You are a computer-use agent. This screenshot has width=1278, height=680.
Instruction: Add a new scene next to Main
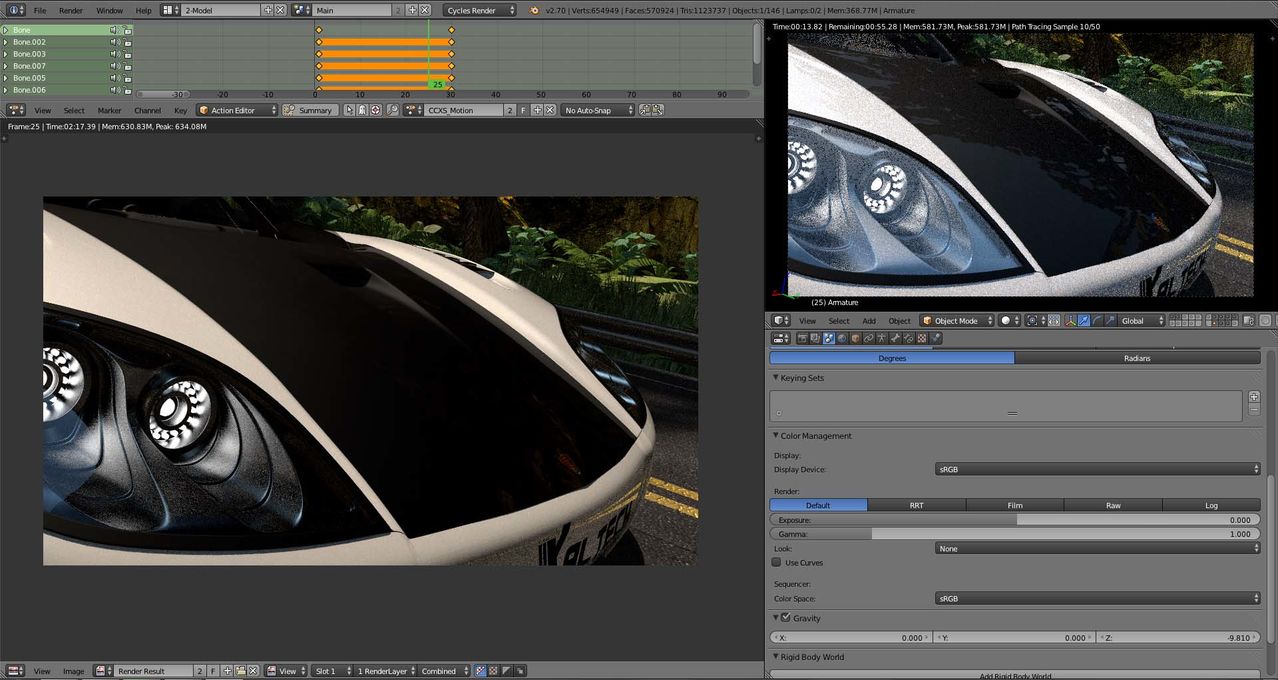click(x=411, y=10)
